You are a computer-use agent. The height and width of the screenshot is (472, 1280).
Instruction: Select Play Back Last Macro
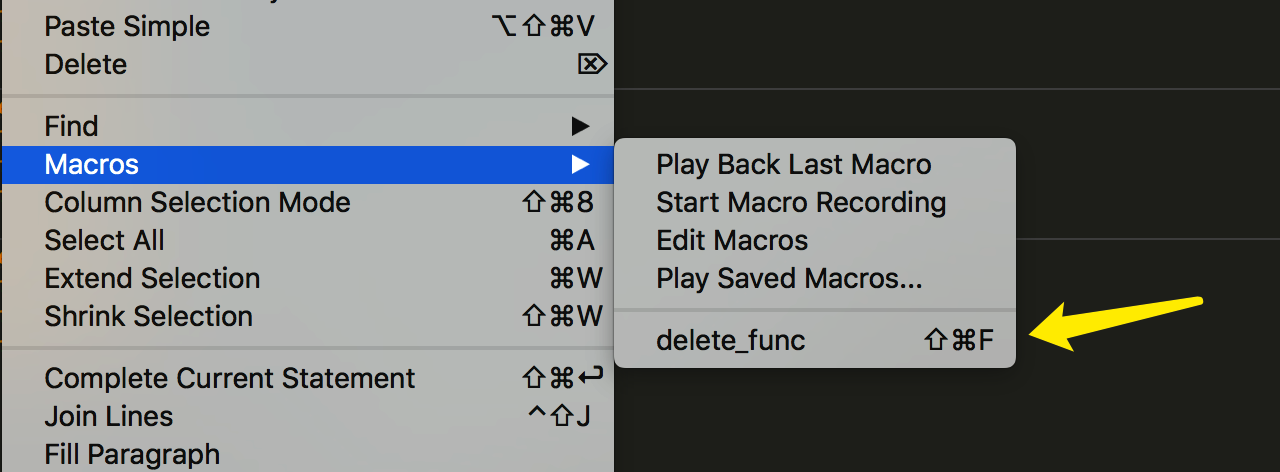coord(815,165)
